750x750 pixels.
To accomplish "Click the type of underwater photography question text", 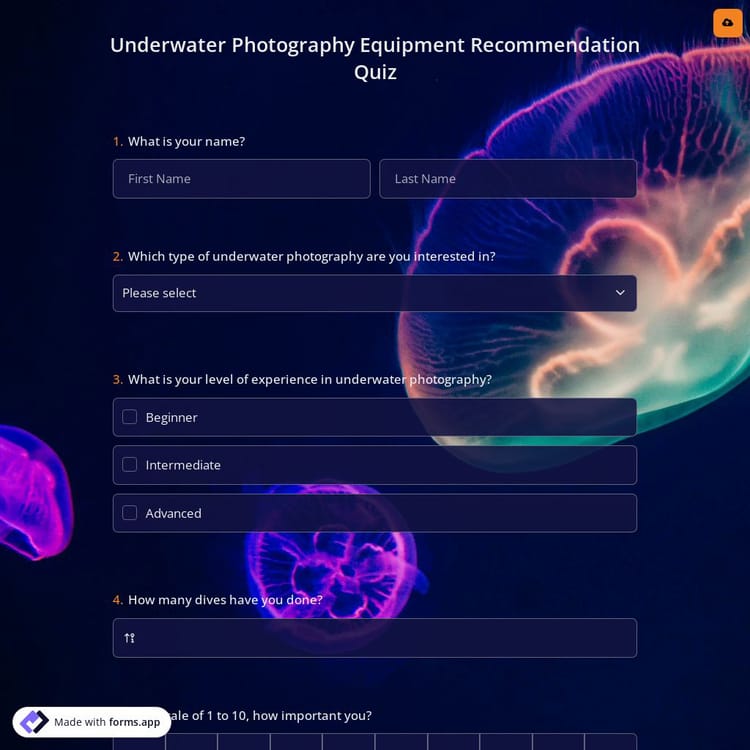I will [311, 256].
